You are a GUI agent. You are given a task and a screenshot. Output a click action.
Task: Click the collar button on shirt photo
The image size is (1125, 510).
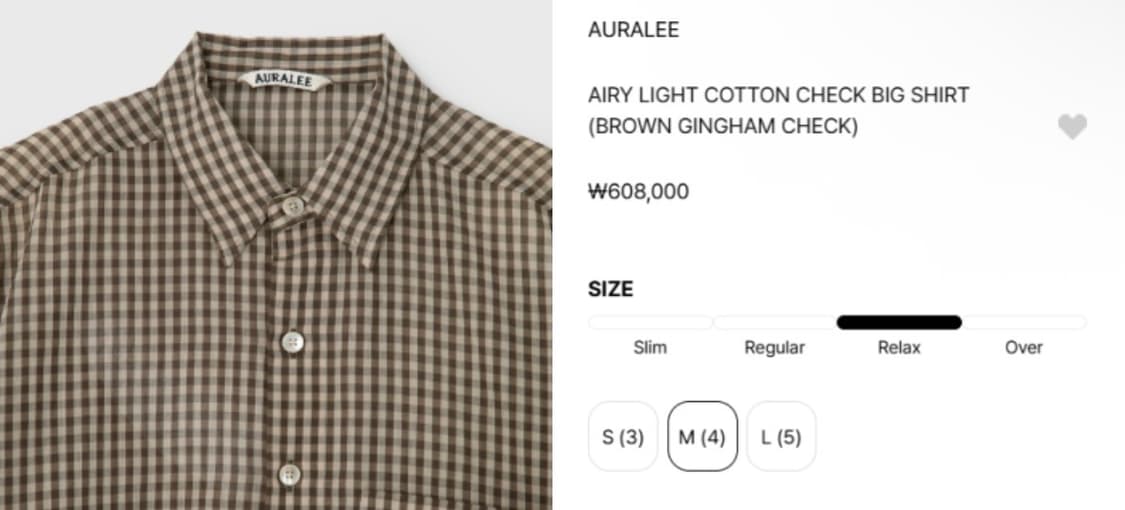(292, 206)
